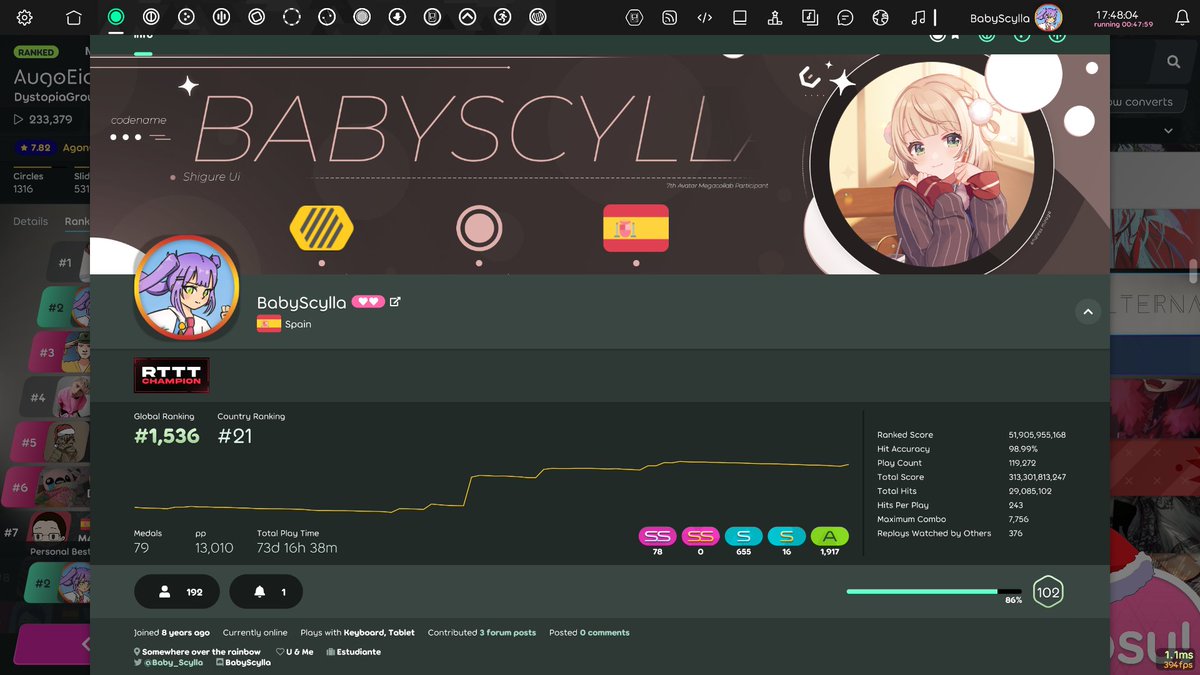Image resolution: width=1200 pixels, height=675 pixels.
Task: Select the striped-circle custom ruleset icon
Action: tap(537, 17)
